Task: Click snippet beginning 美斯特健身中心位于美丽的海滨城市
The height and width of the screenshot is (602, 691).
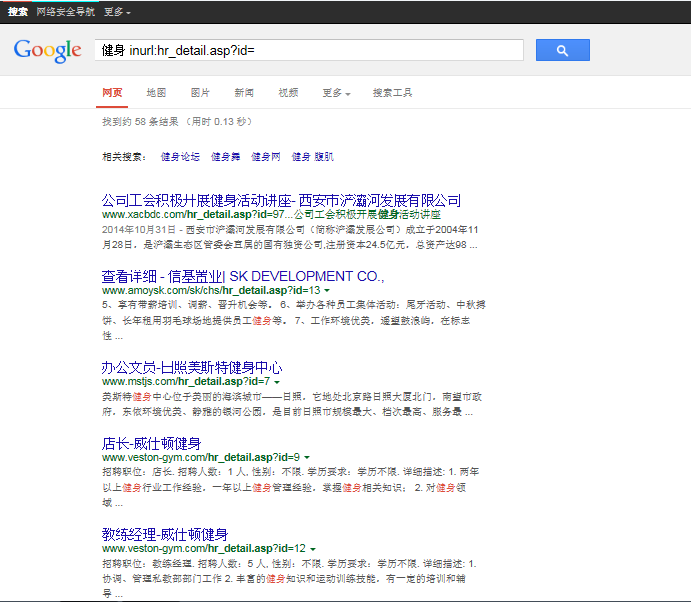Action: (292, 404)
